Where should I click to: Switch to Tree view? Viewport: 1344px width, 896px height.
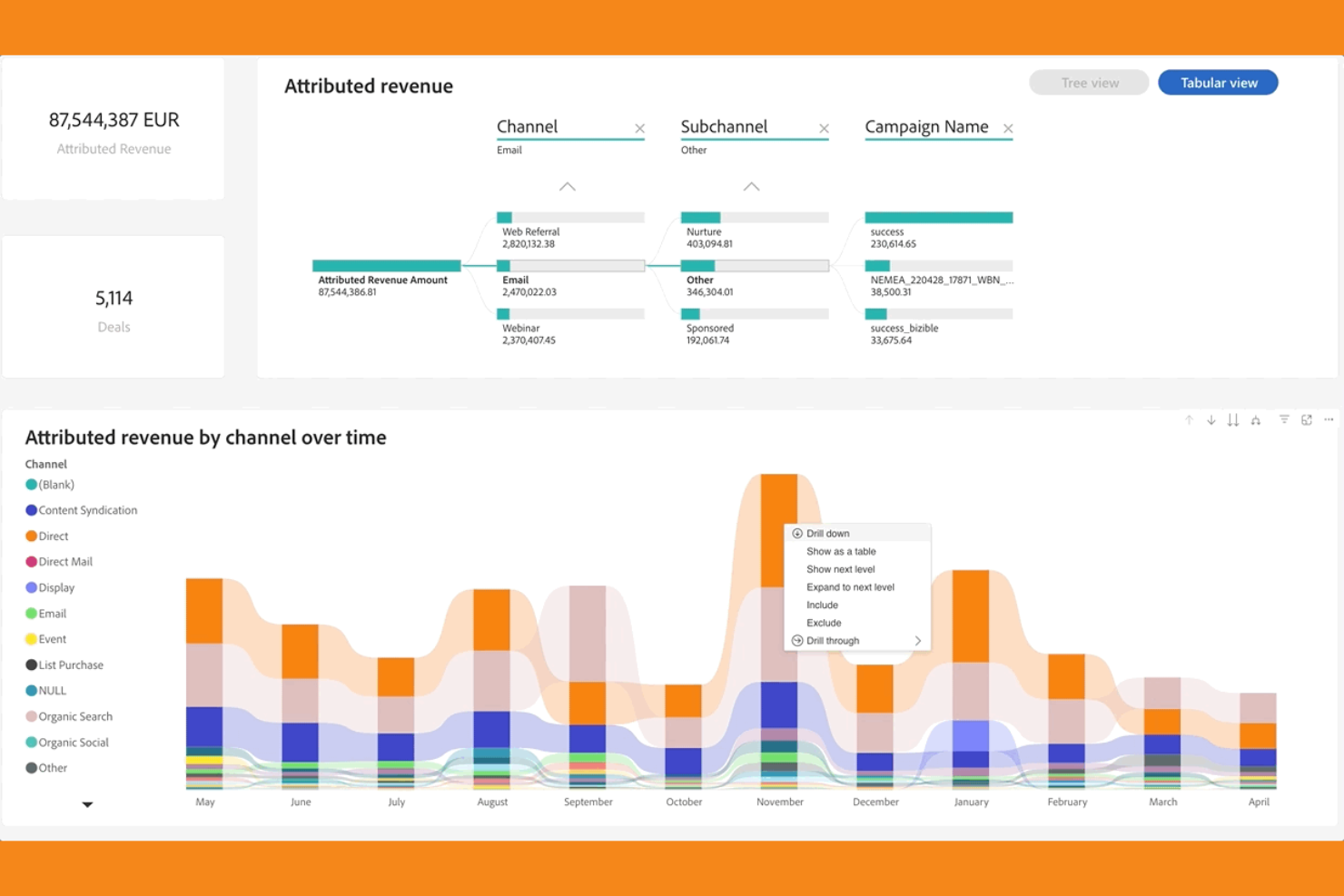point(1089,83)
